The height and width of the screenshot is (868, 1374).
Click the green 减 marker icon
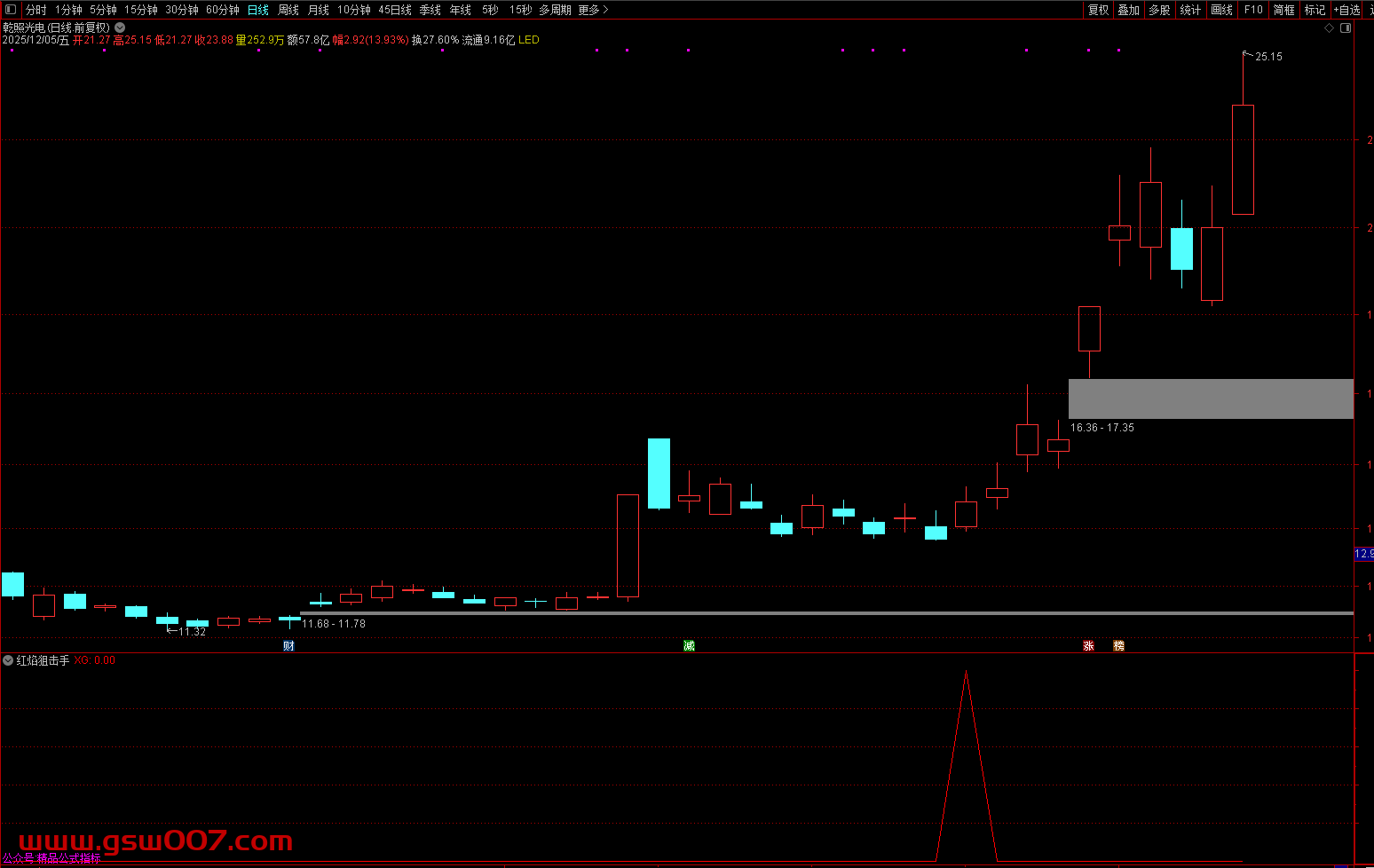689,646
